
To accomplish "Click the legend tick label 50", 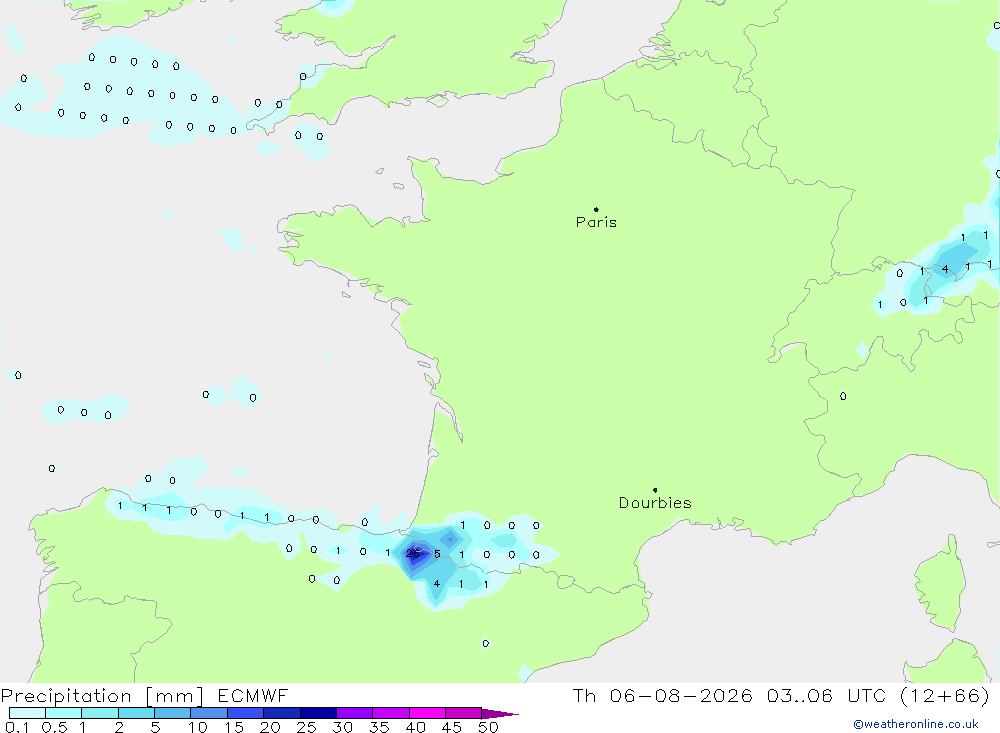I will [x=488, y=727].
